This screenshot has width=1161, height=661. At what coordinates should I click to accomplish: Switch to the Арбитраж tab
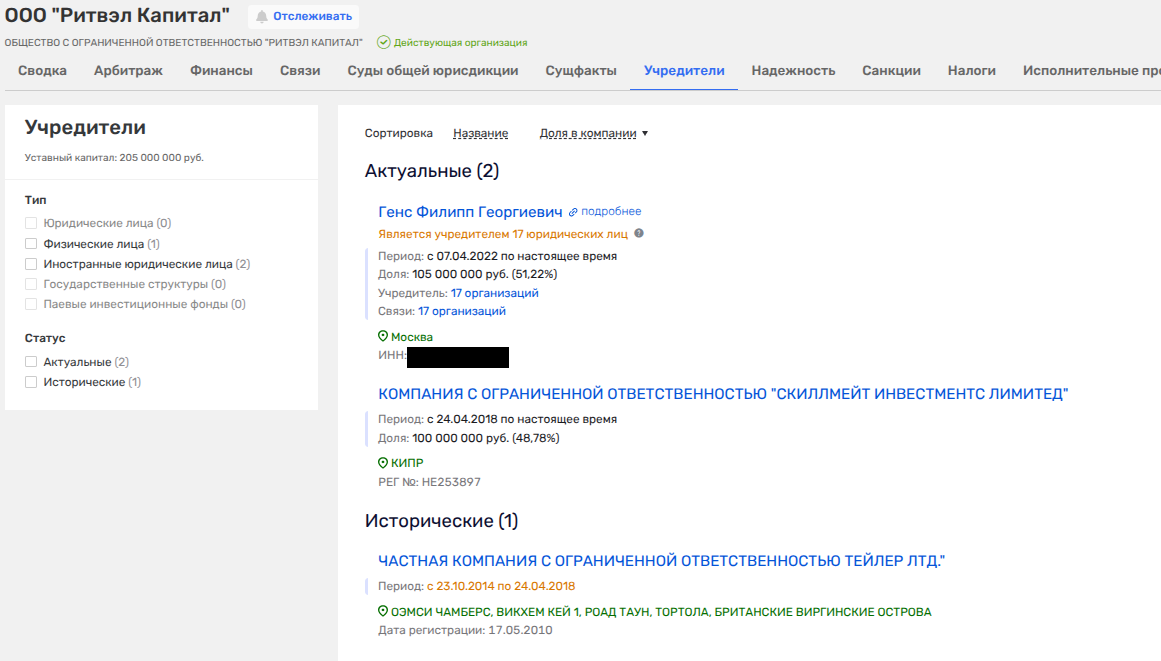click(128, 71)
